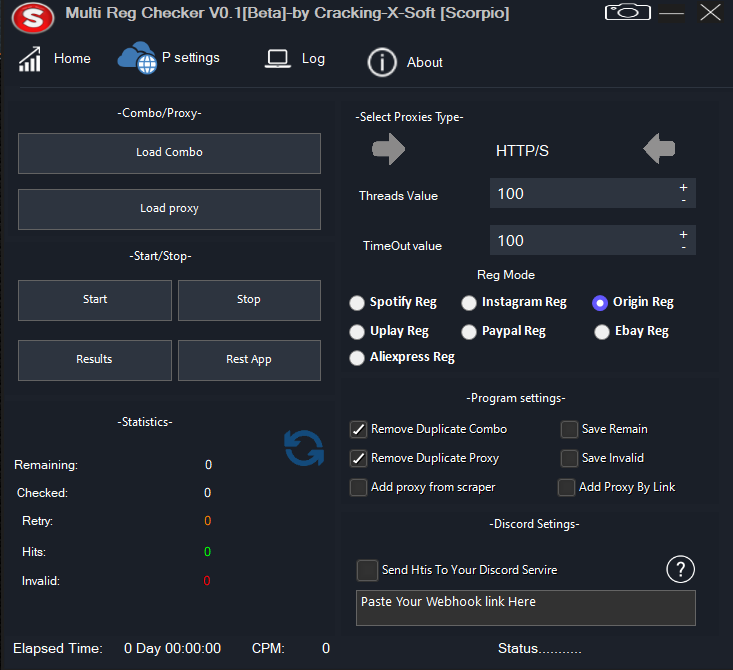Click the red S application logo
Viewport: 733px width, 670px height.
pos(33,18)
